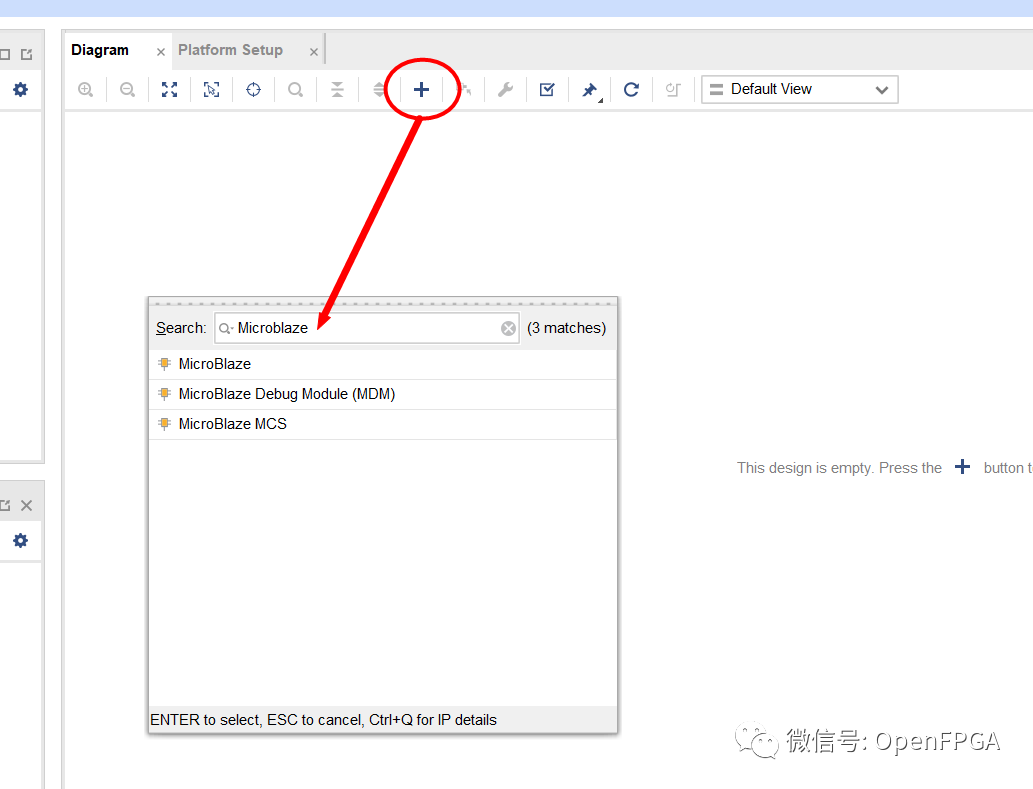
Task: Select MicroBlaze from IP results
Action: pyautogui.click(x=383, y=364)
